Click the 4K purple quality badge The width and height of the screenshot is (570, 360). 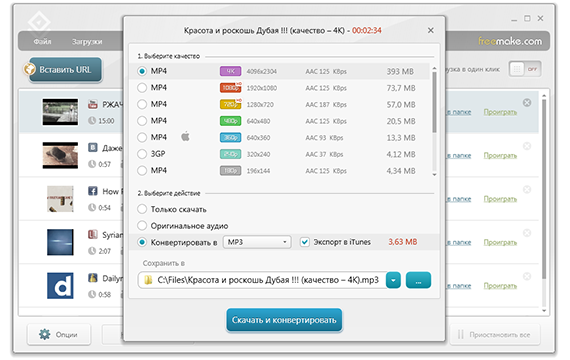click(x=230, y=71)
